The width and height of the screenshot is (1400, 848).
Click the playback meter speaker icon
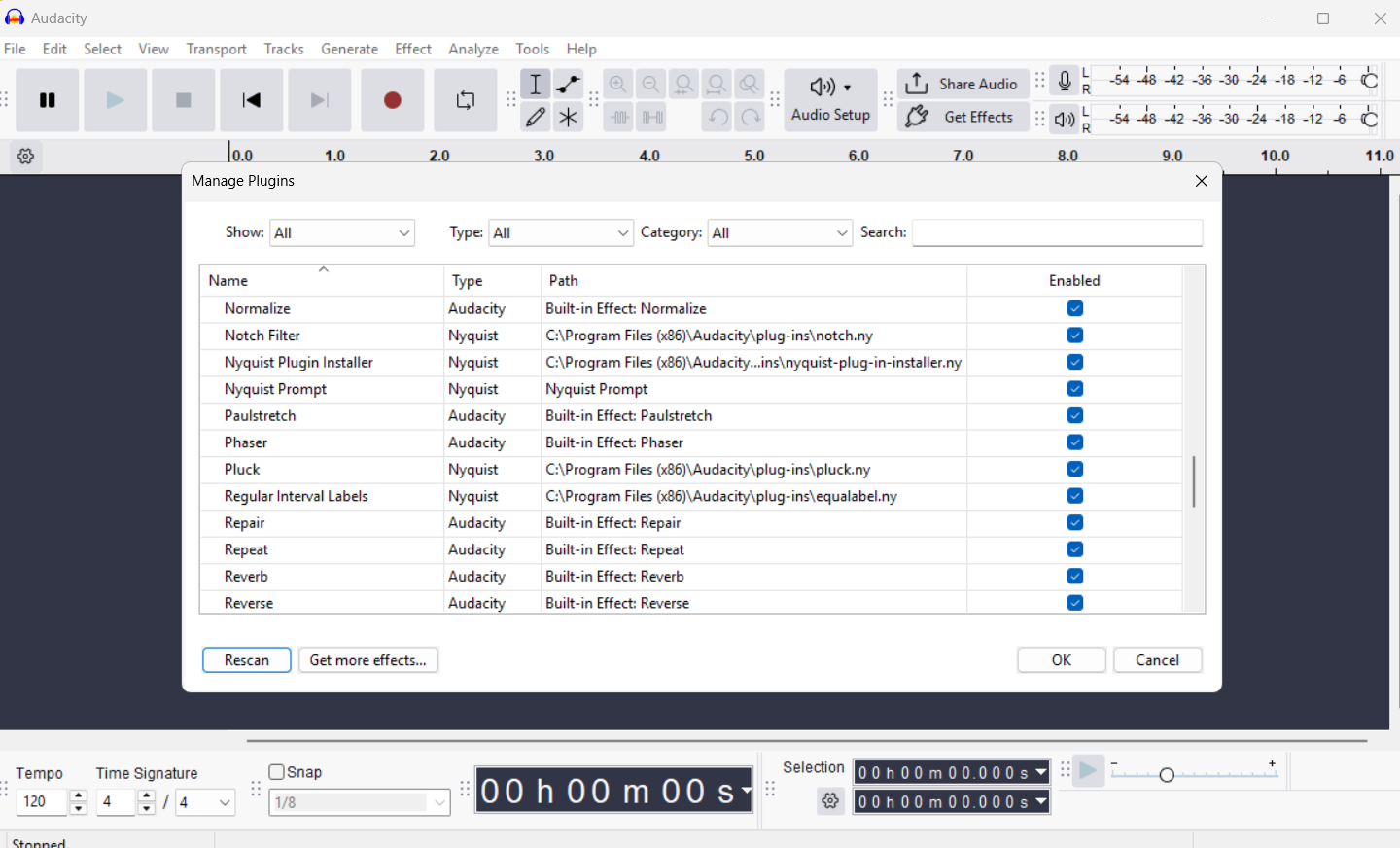click(1065, 120)
